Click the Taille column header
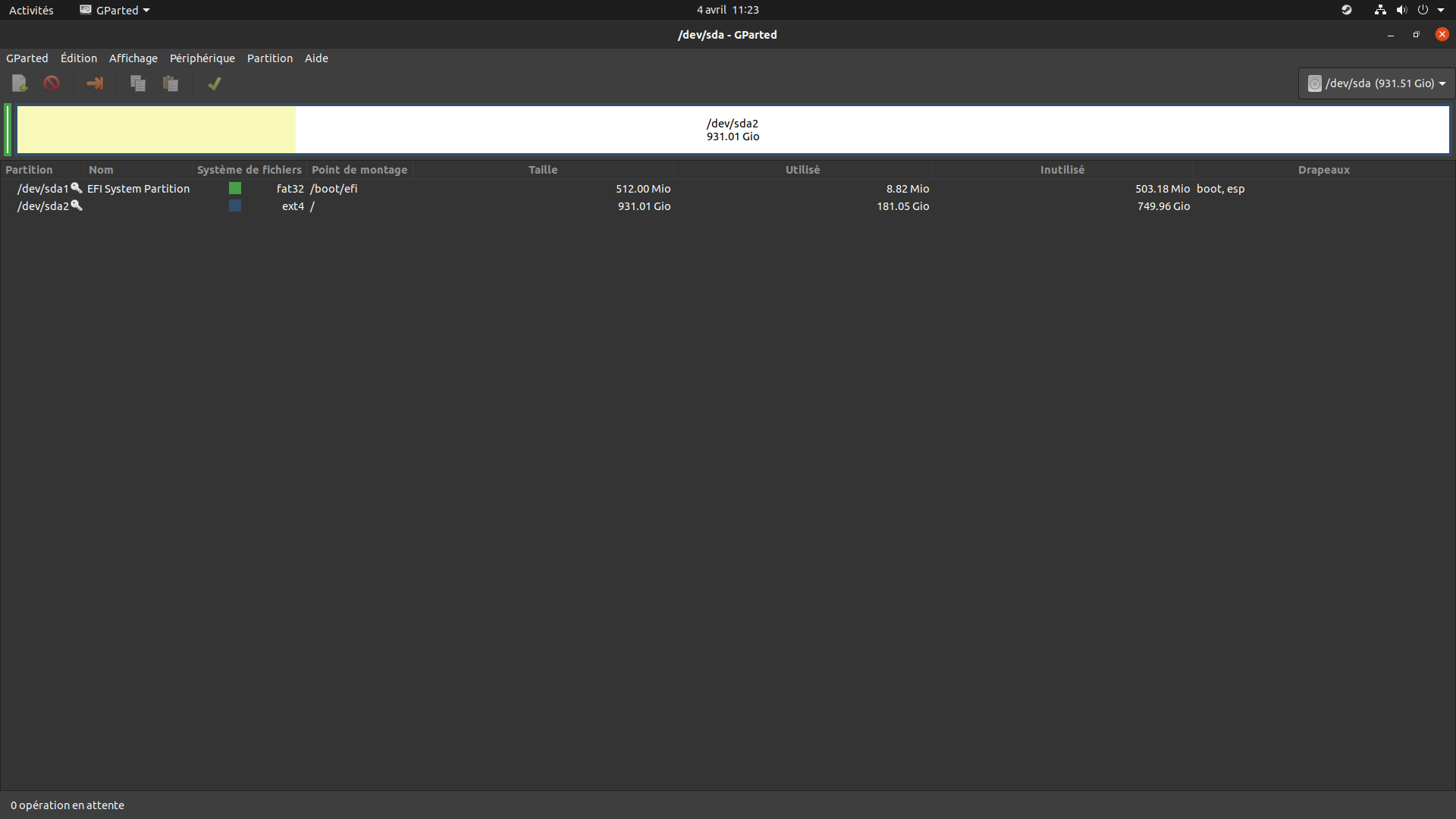The width and height of the screenshot is (1456, 819). (x=543, y=170)
